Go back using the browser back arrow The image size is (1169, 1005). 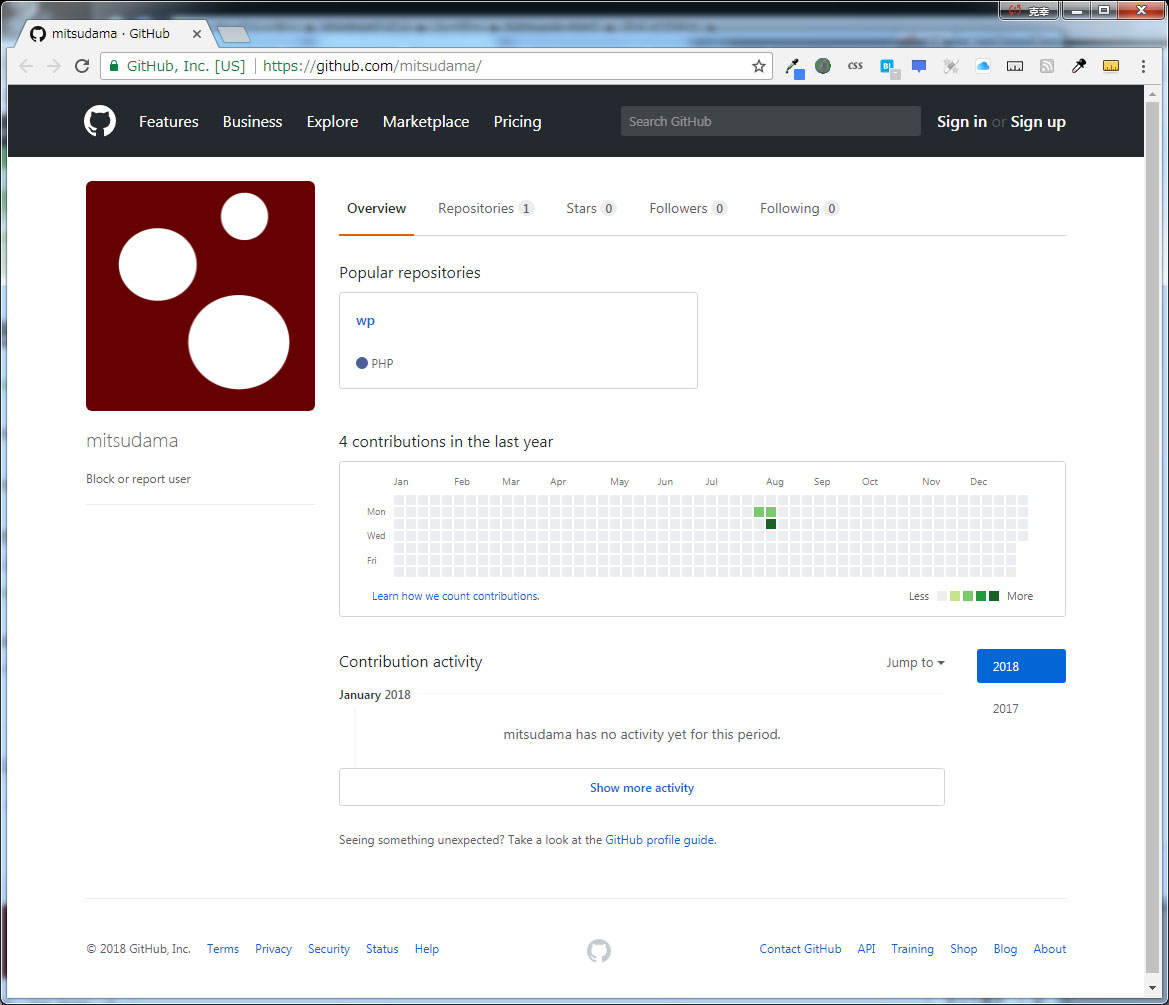pos(26,66)
